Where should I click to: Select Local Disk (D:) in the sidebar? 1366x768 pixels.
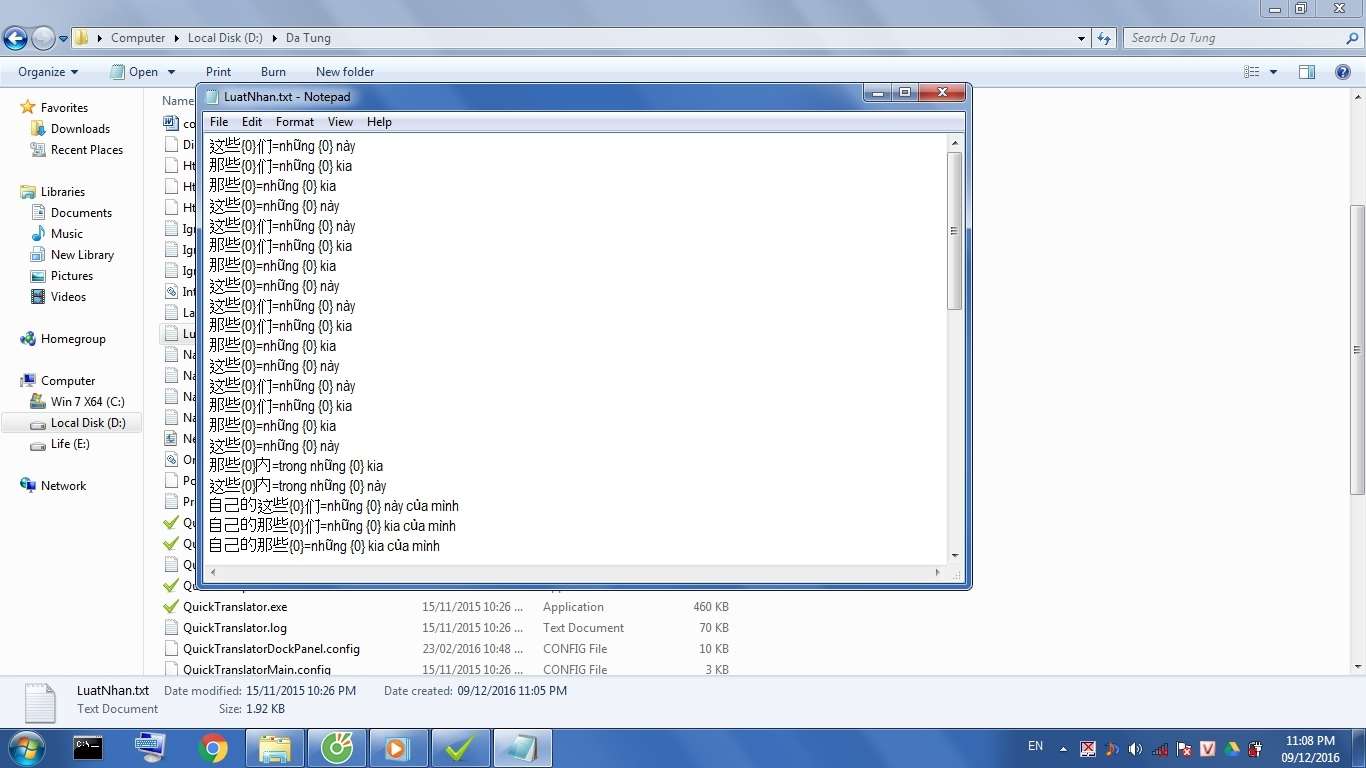[x=87, y=423]
